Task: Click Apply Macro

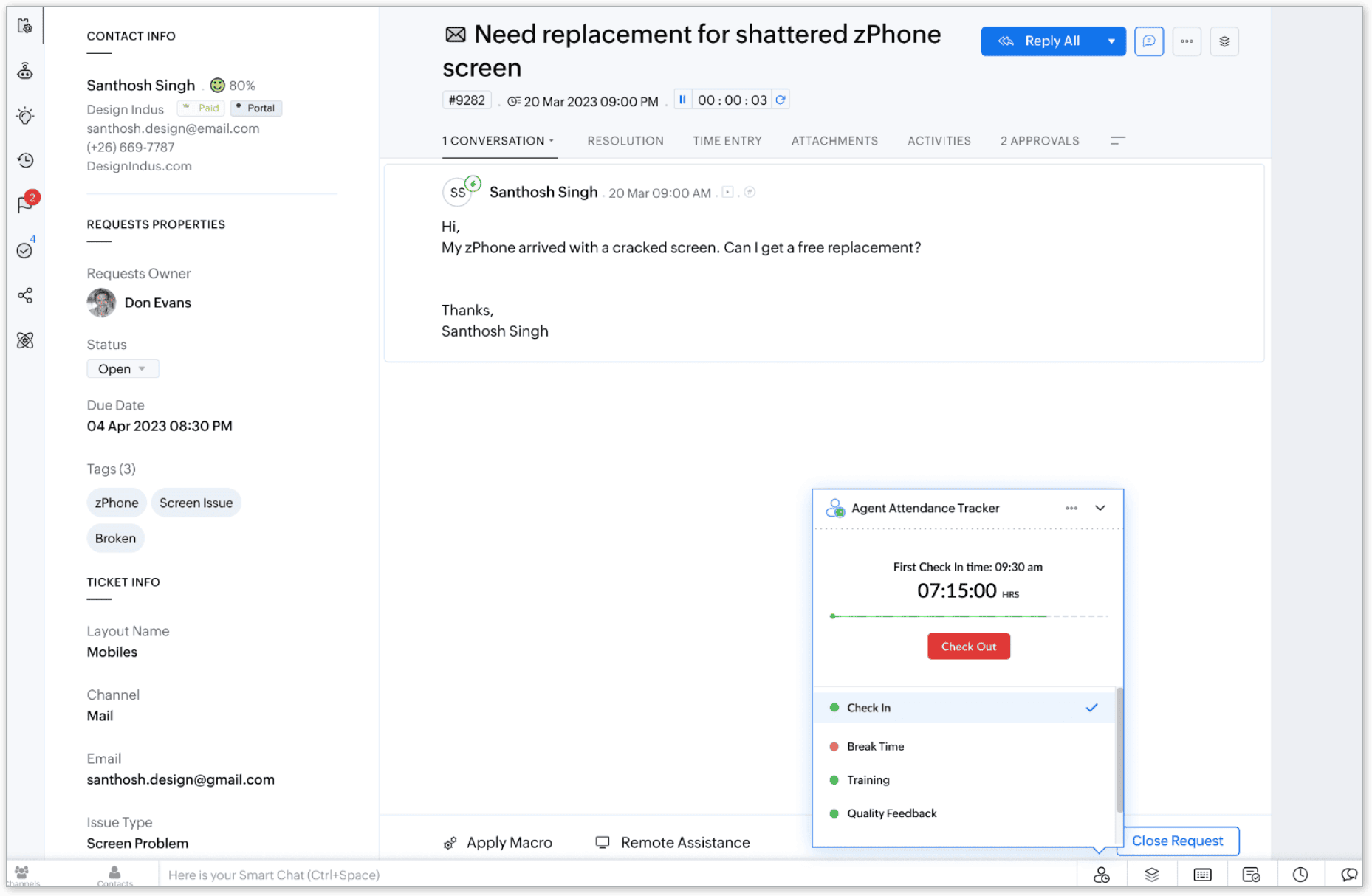Action: coord(498,842)
